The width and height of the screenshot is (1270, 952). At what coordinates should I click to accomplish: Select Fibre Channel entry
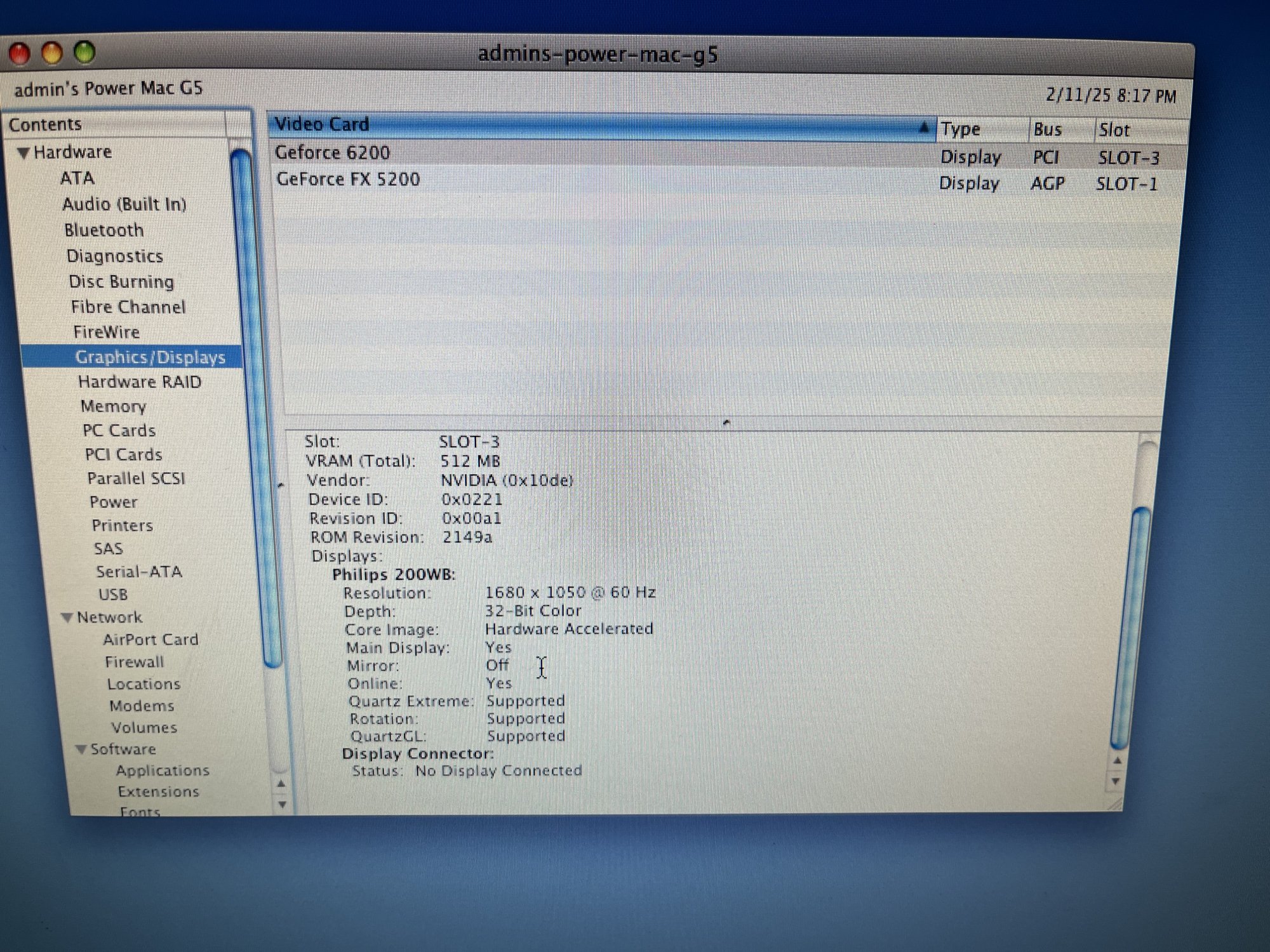coord(128,307)
